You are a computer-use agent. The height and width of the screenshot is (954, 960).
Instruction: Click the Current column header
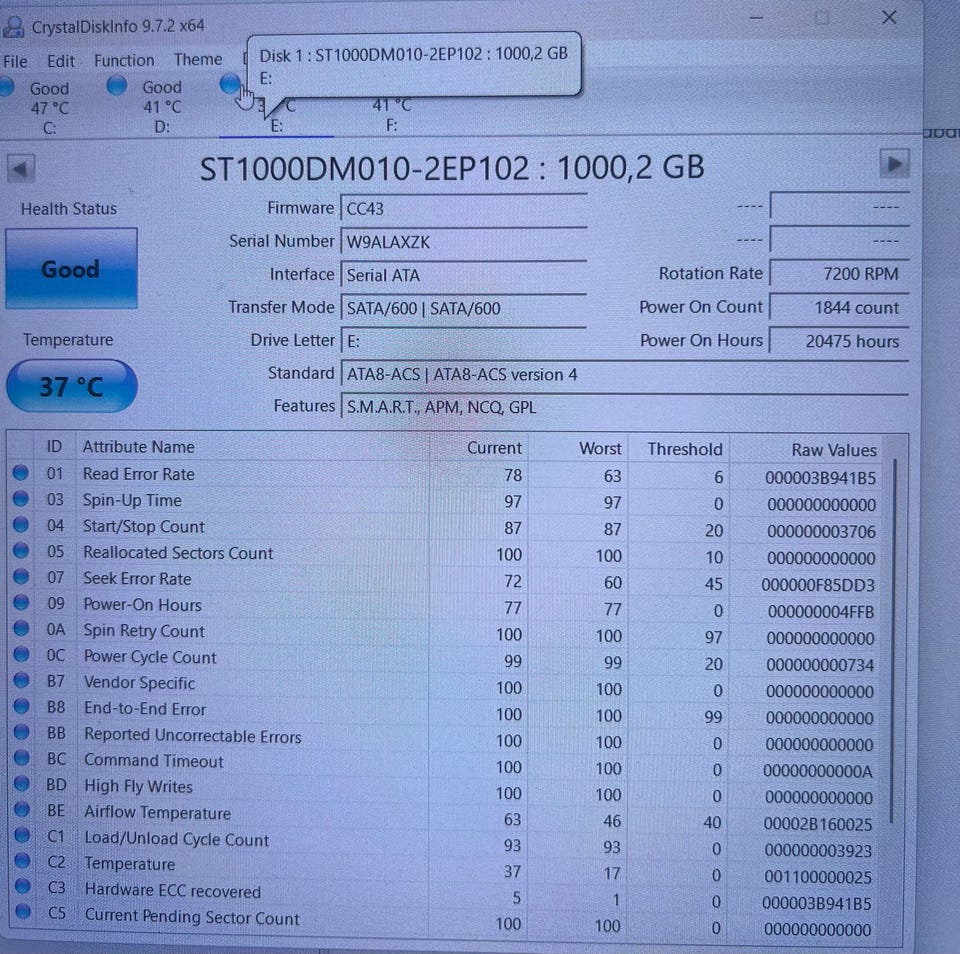[x=494, y=448]
